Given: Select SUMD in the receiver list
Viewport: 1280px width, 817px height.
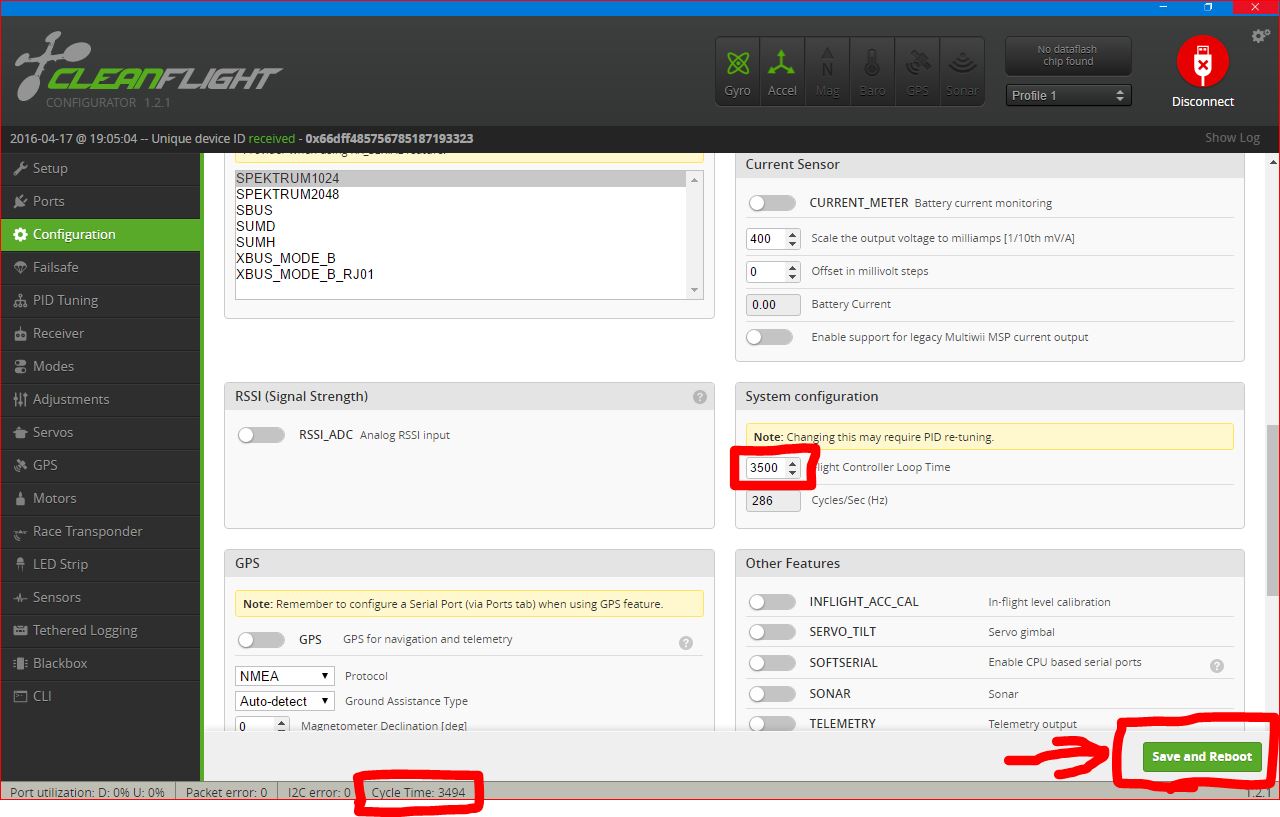Looking at the screenshot, I should [x=461, y=227].
